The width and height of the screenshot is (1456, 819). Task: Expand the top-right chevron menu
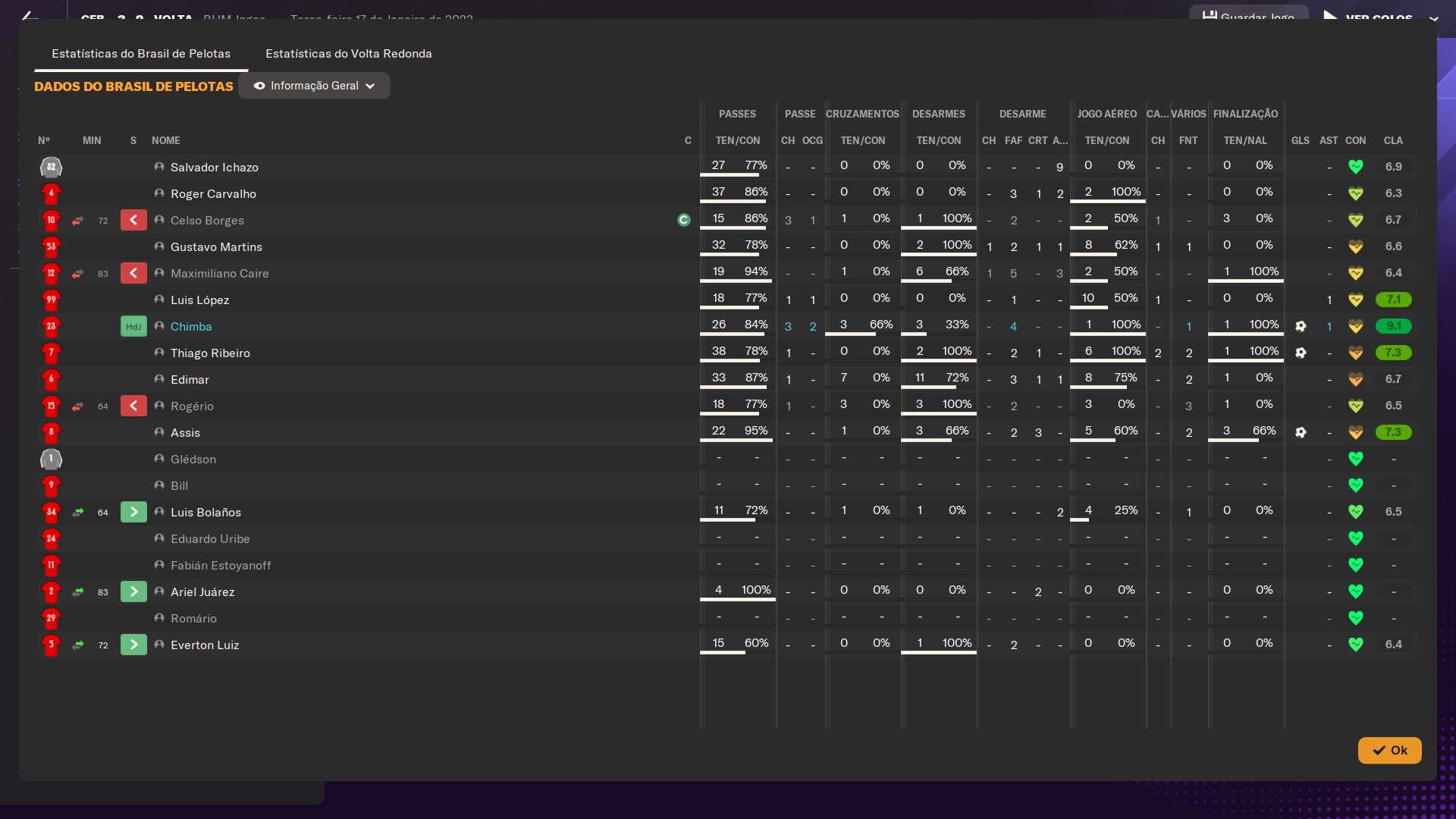1433,18
